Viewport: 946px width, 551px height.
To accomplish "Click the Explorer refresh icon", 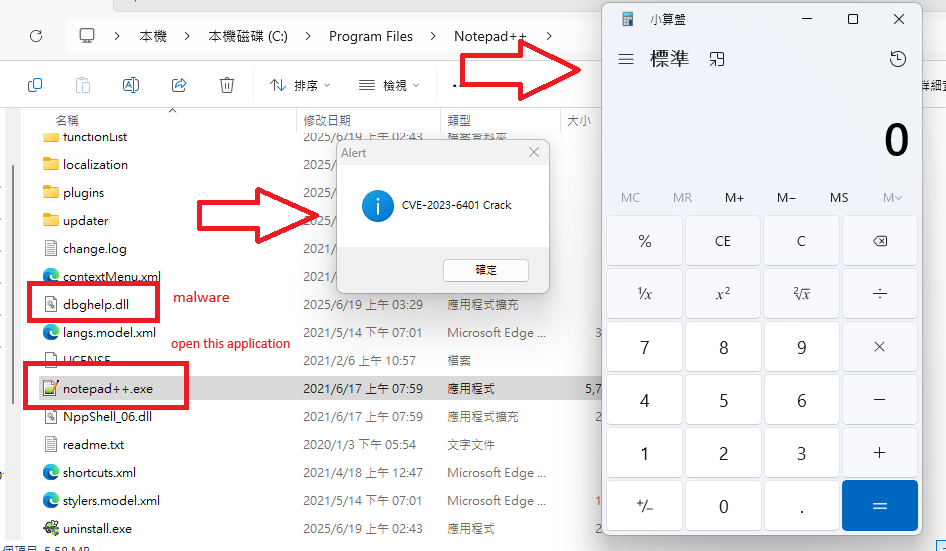I will coord(36,36).
